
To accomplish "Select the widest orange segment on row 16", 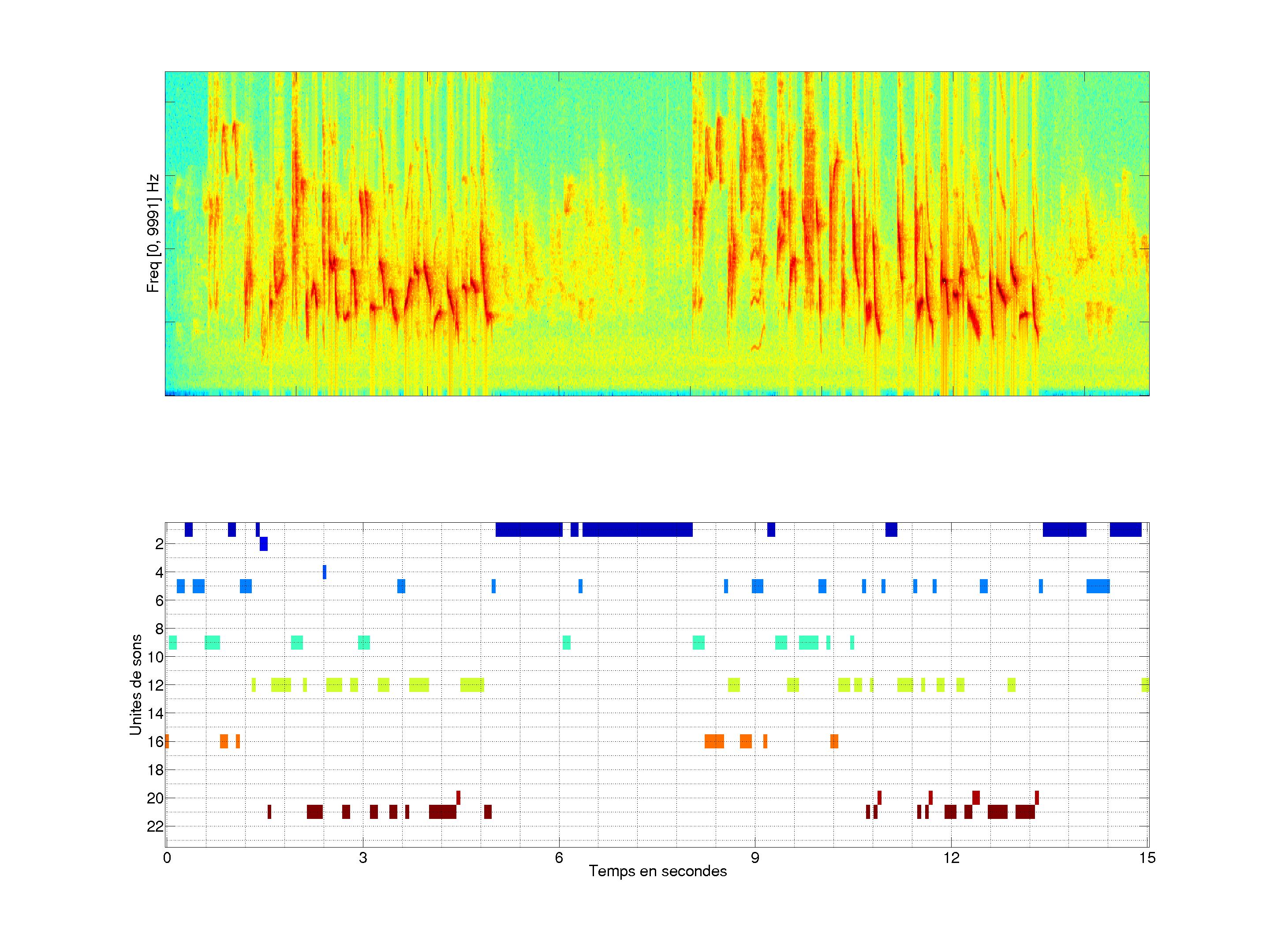I will pos(714,741).
